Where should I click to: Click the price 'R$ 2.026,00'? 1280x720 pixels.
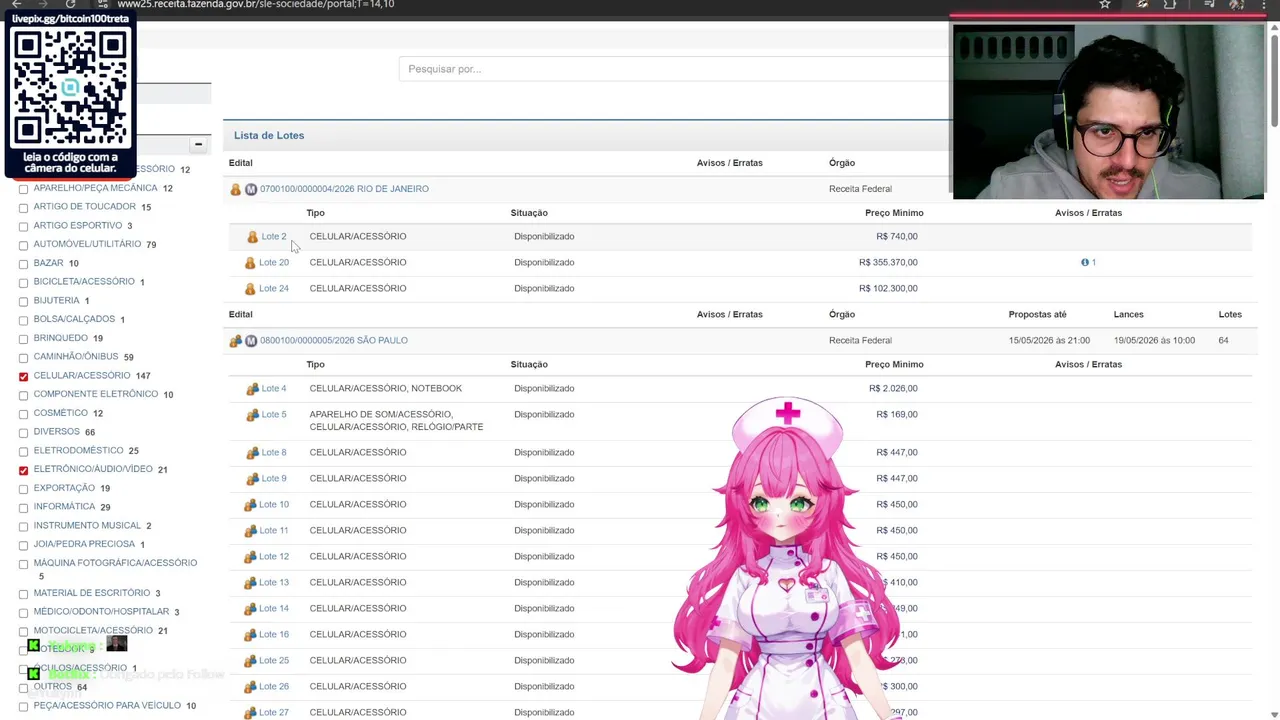[893, 389]
